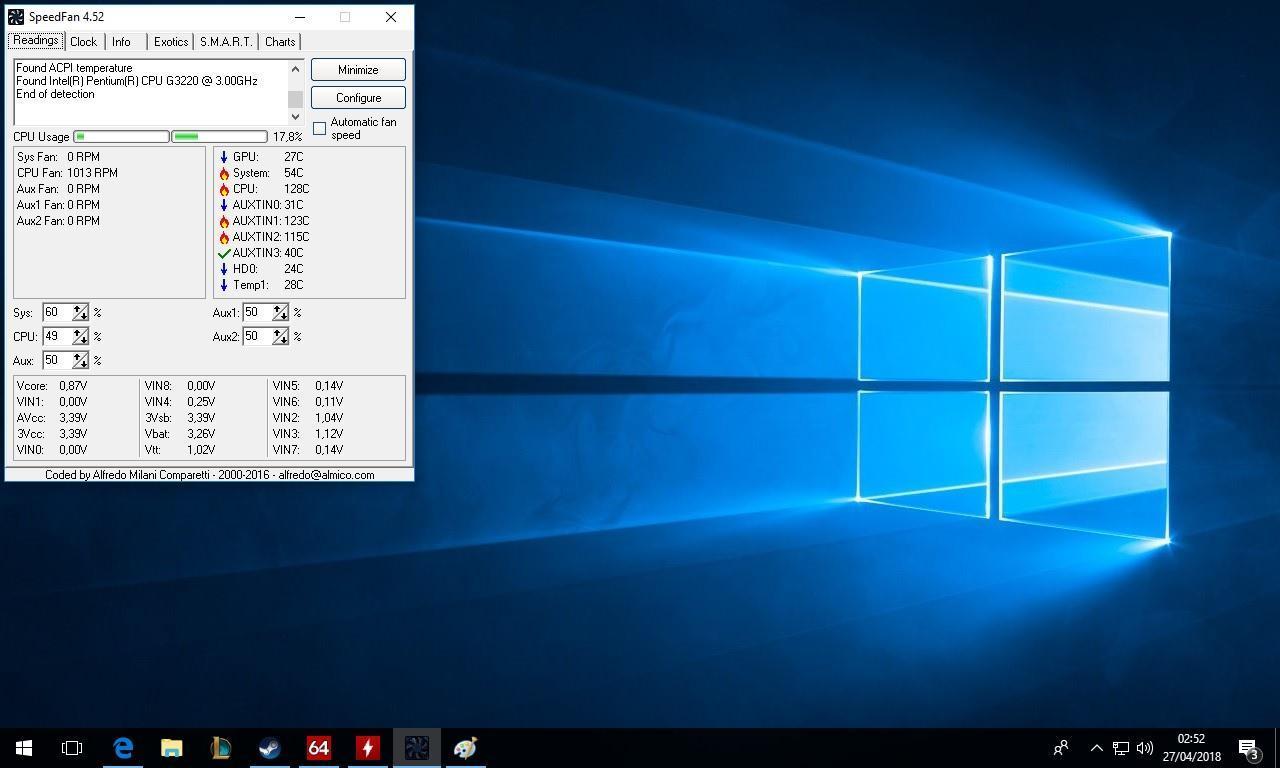Click the Minimize button in SpeedFan
The height and width of the screenshot is (768, 1280).
click(x=358, y=70)
